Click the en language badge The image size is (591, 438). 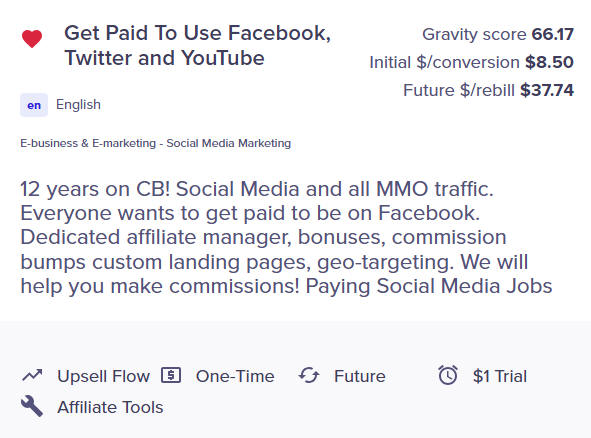pyautogui.click(x=34, y=105)
